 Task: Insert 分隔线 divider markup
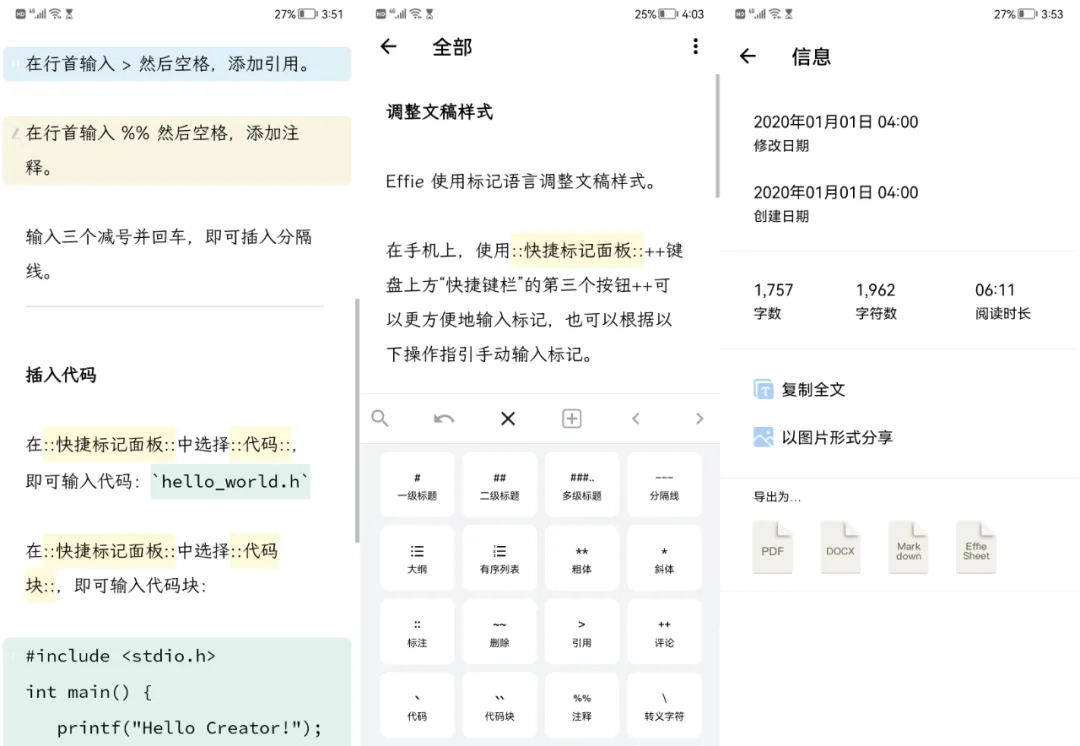[x=664, y=485]
